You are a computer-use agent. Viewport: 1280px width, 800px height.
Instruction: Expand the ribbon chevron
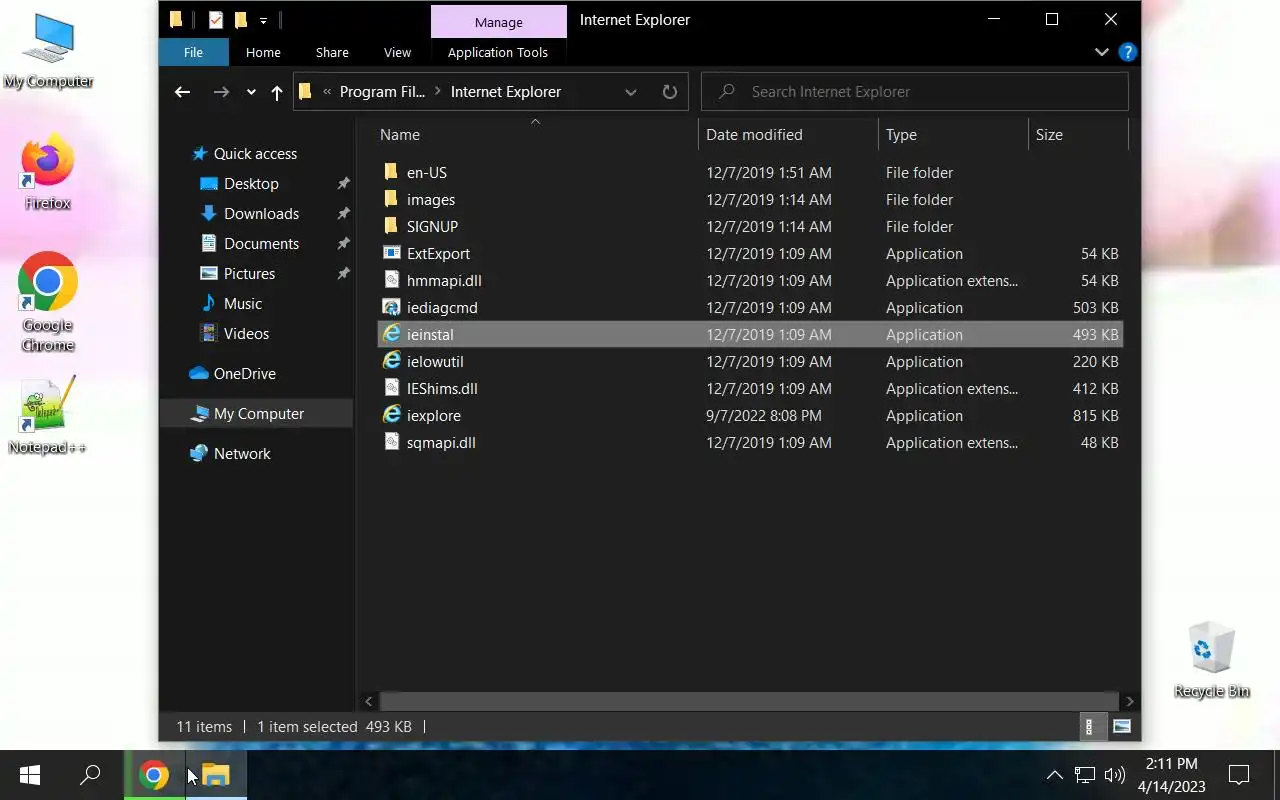pos(1101,52)
